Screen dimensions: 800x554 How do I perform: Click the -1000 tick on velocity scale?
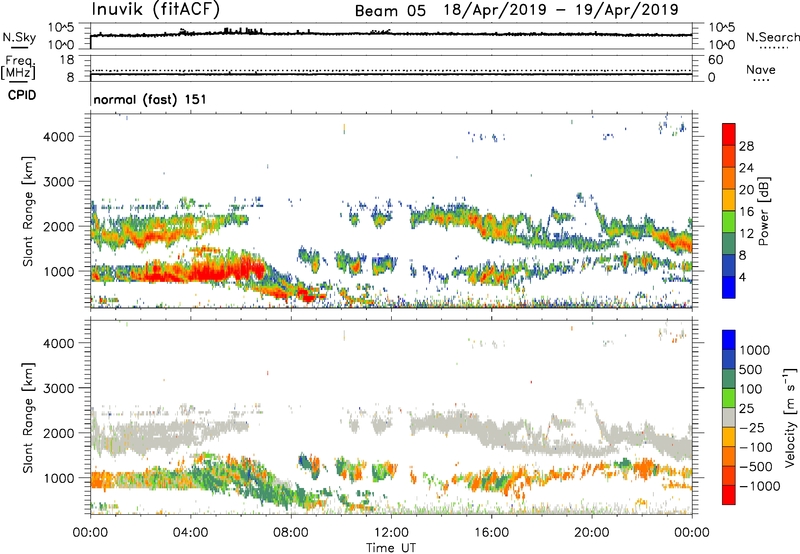click(759, 486)
